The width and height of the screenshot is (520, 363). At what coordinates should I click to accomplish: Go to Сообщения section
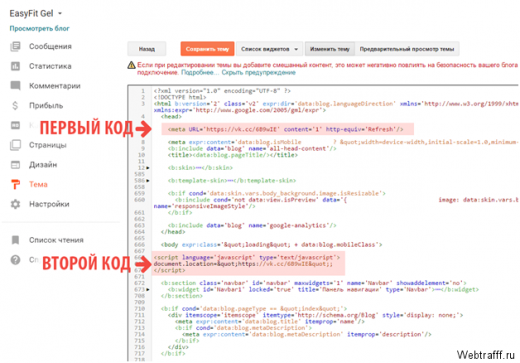(50, 46)
